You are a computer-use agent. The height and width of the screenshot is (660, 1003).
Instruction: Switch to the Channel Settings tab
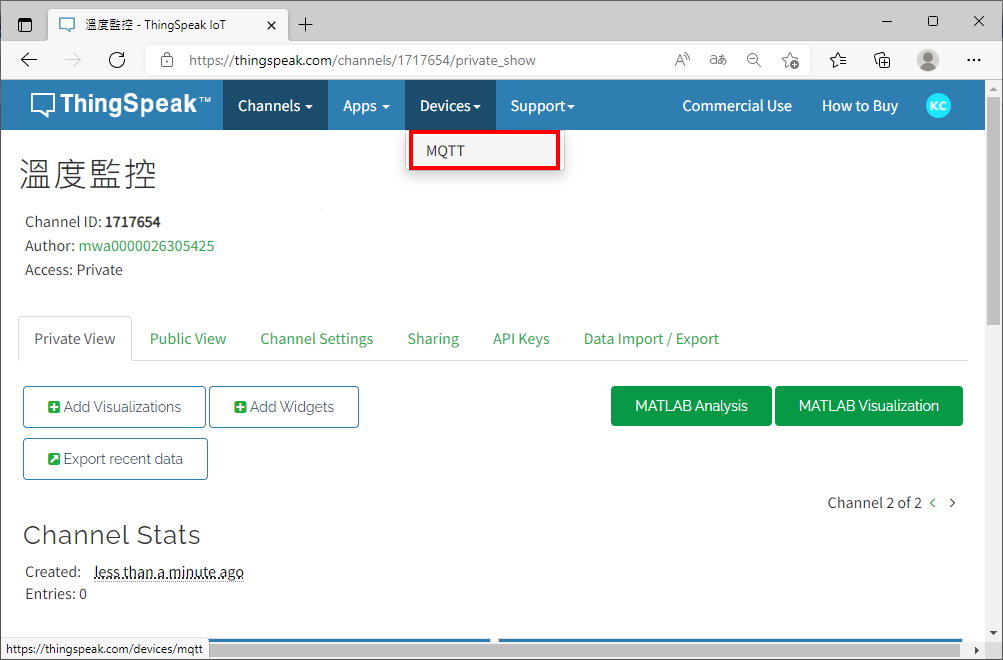pos(317,338)
